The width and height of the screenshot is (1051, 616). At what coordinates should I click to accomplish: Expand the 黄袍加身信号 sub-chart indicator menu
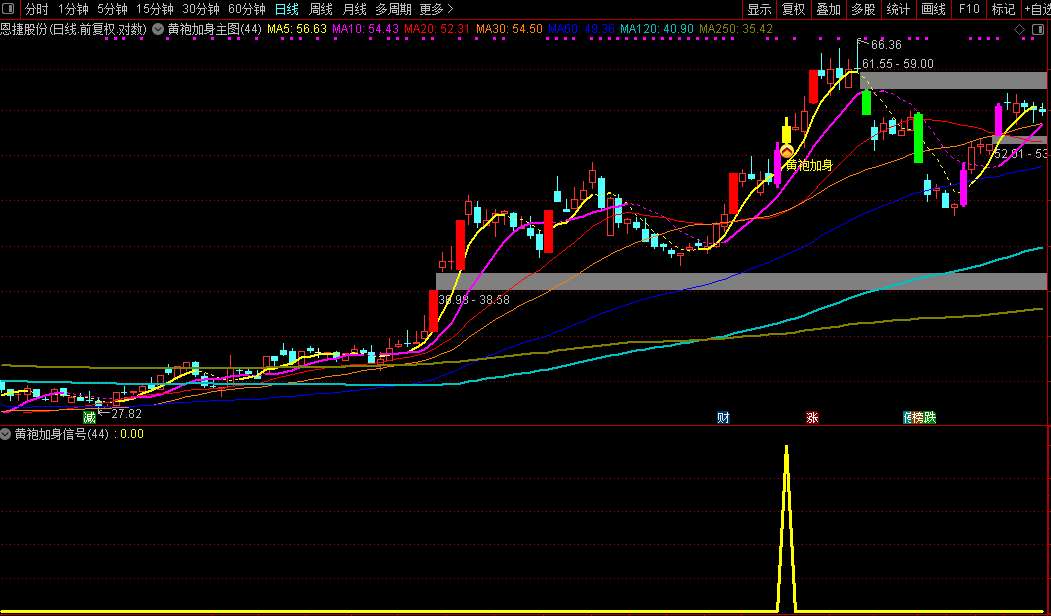6,434
